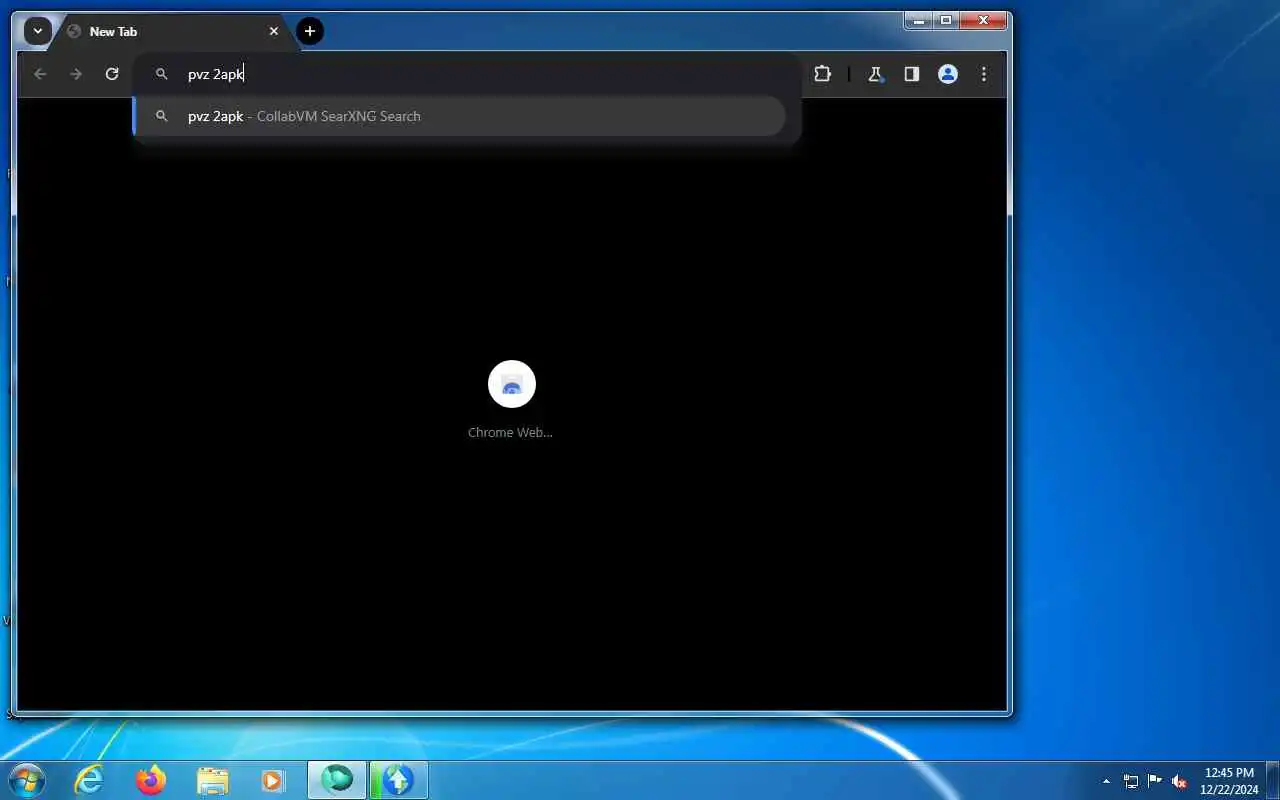Open Windows Media Player from taskbar
The height and width of the screenshot is (800, 1280).
pyautogui.click(x=273, y=780)
